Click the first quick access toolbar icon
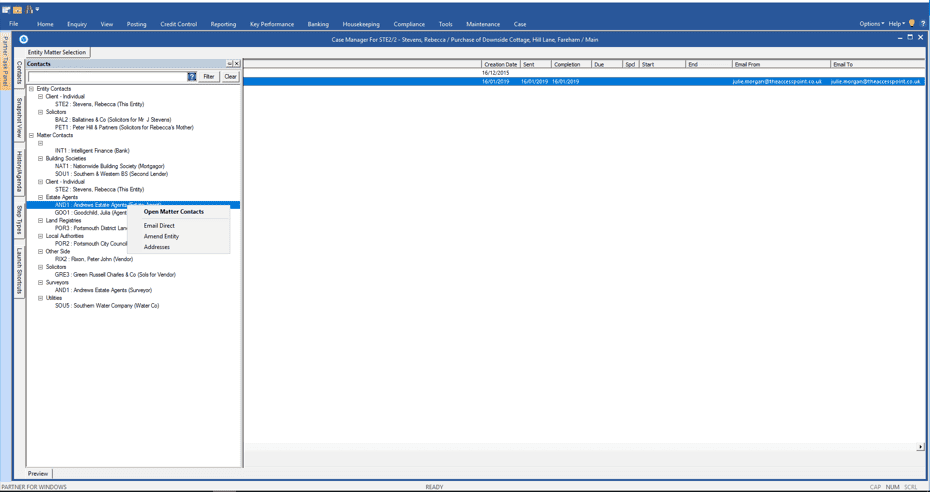 6,9
